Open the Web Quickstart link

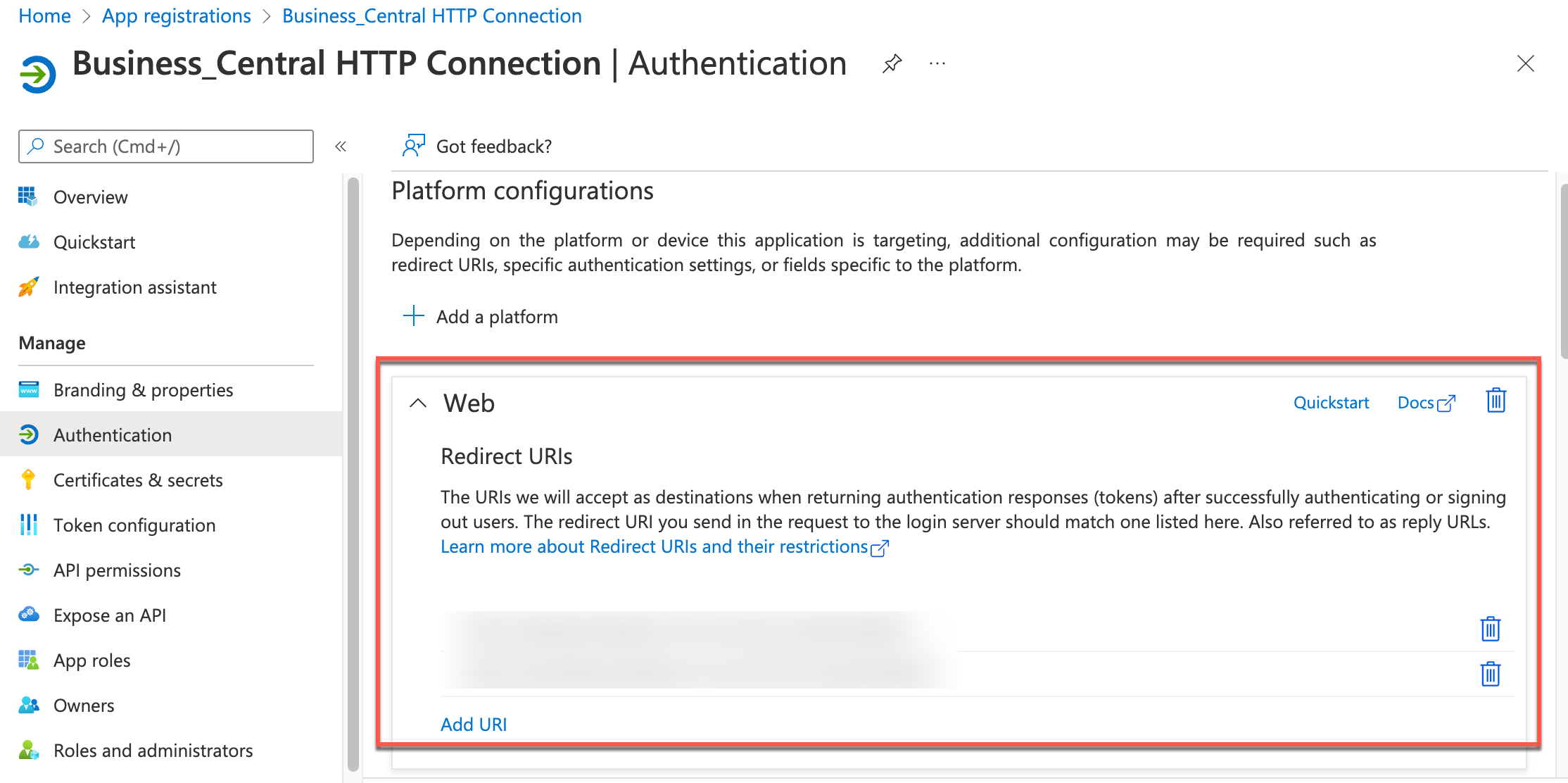1331,403
